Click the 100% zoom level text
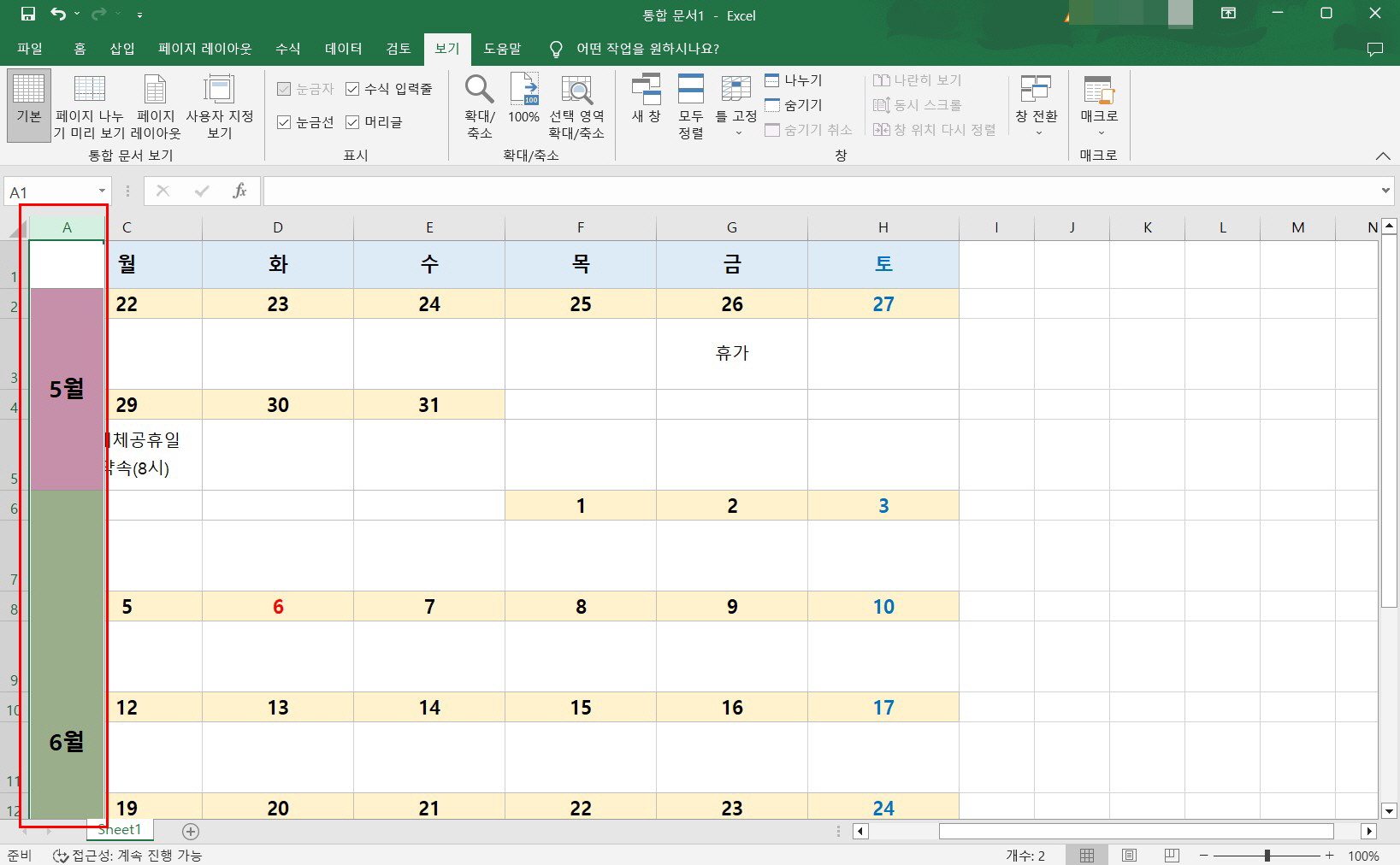The width and height of the screenshot is (1400, 865). coord(1363,856)
